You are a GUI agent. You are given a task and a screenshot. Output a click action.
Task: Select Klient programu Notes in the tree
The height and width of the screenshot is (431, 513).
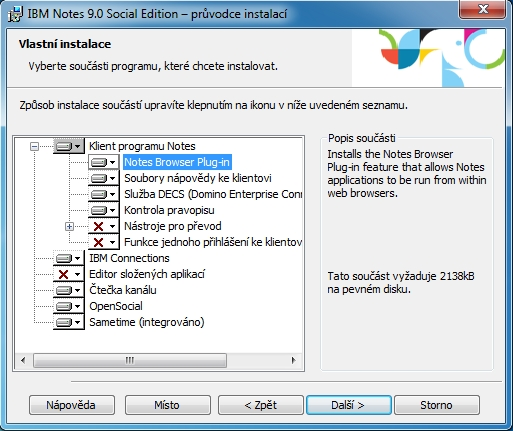coord(142,146)
